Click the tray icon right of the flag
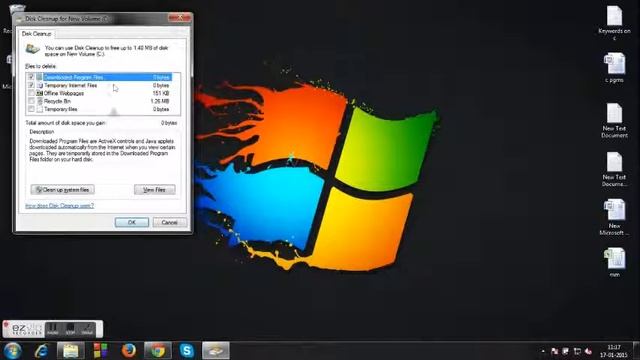 click(x=566, y=351)
